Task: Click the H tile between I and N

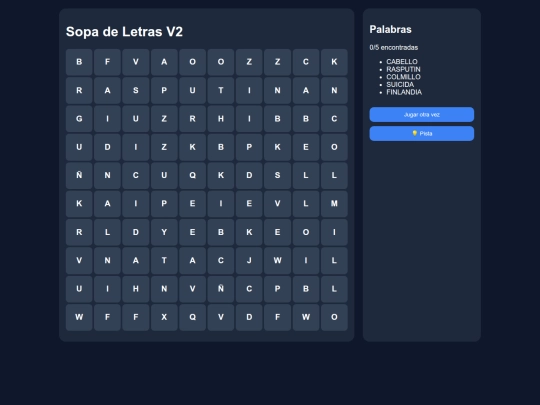Action: coord(136,289)
